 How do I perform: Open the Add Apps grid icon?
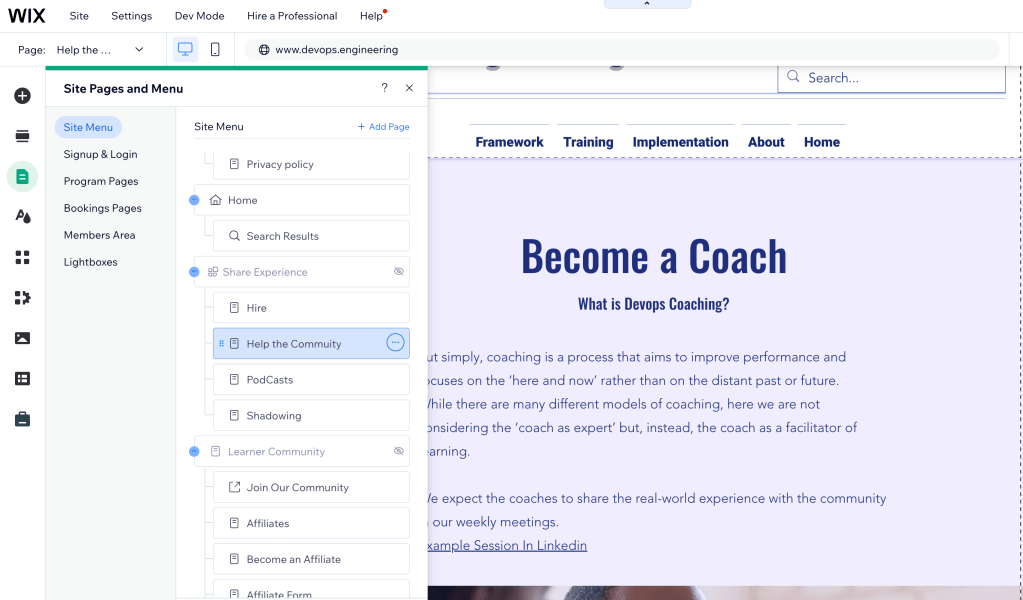pos(22,257)
